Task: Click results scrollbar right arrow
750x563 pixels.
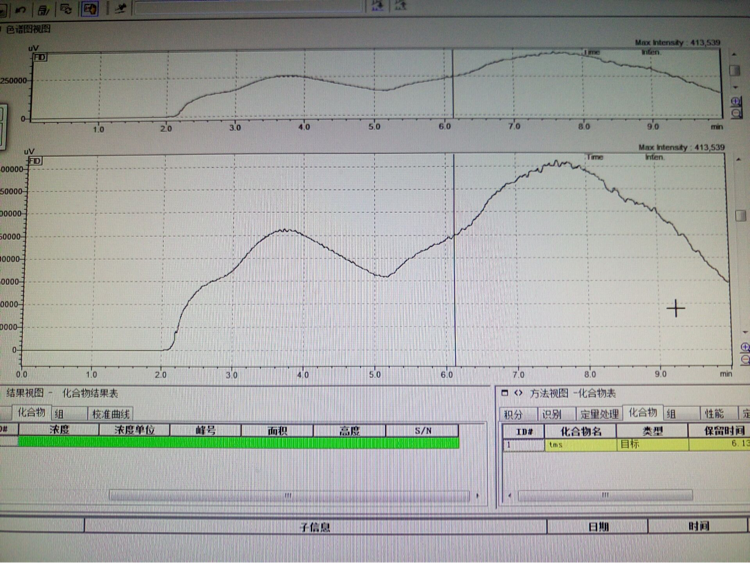Action: point(477,496)
